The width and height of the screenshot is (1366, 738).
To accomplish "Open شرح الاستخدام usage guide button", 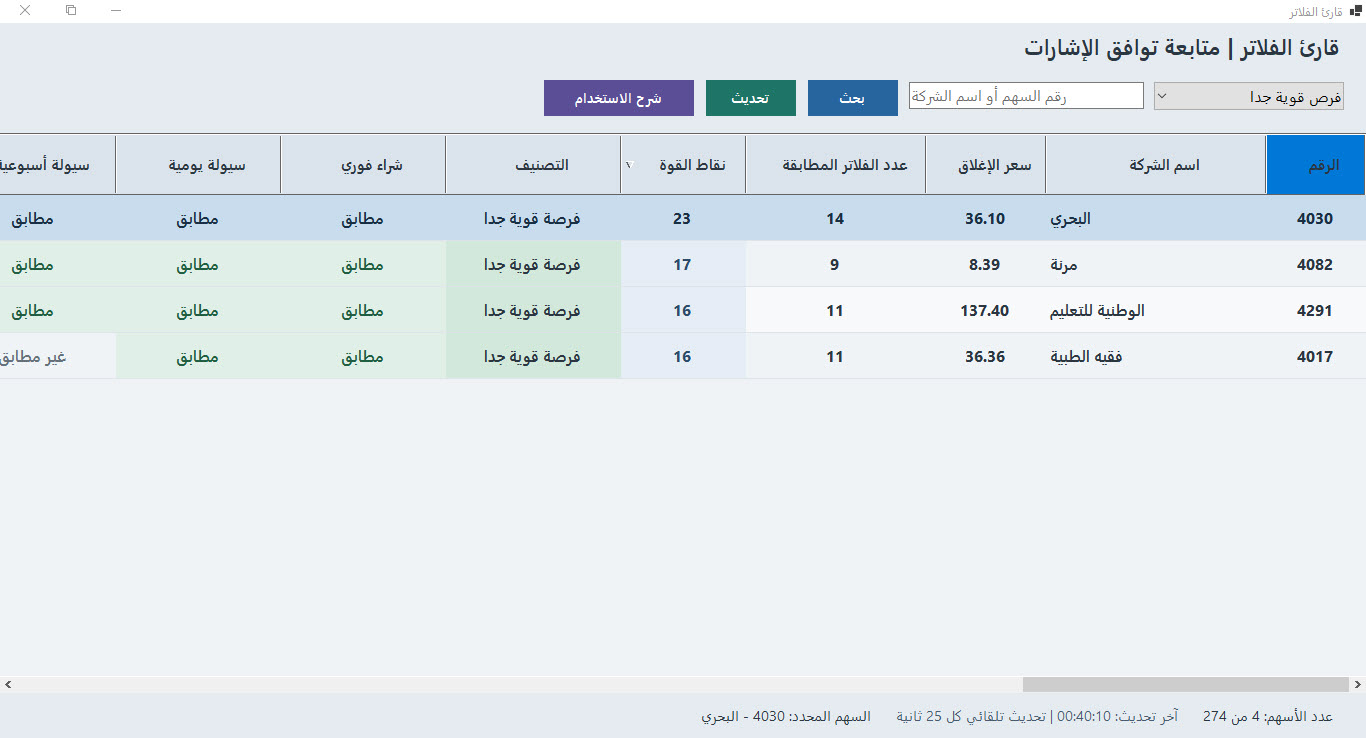I will tap(619, 98).
